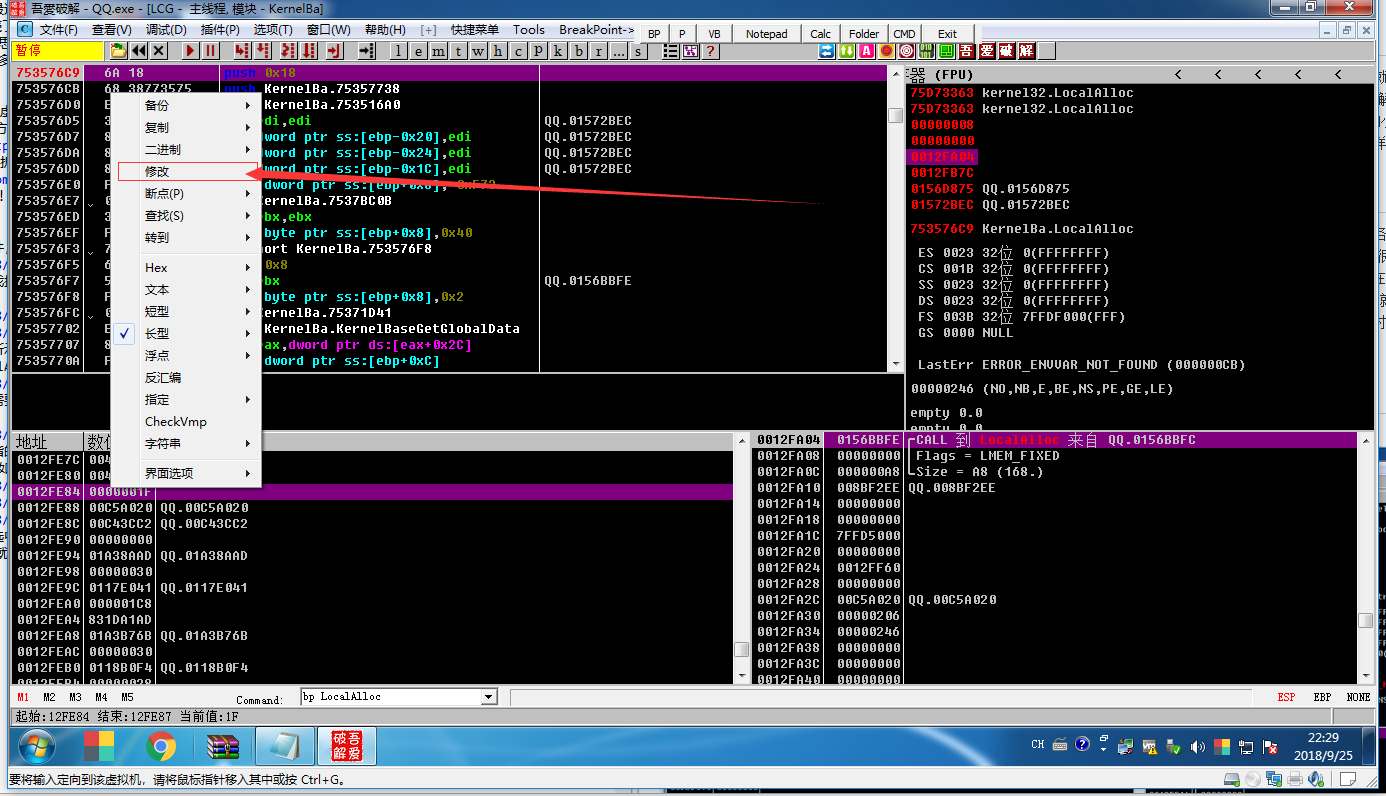
Task: Expand the Hex submenu
Action: point(186,268)
